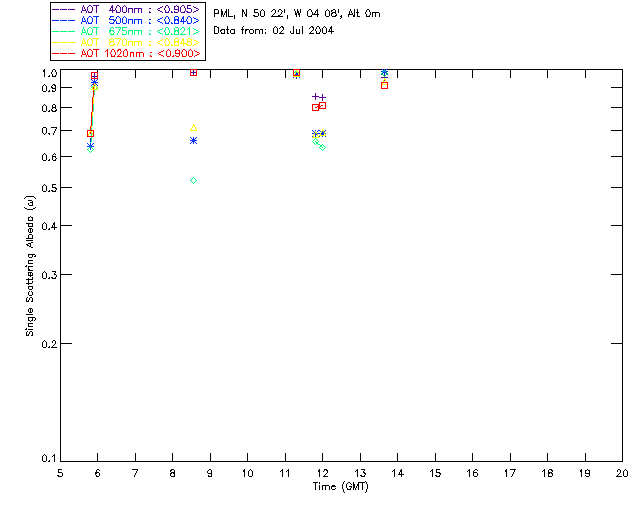
Task: Click the legend entry AOT 870nm <0.848>
Action: (126, 42)
